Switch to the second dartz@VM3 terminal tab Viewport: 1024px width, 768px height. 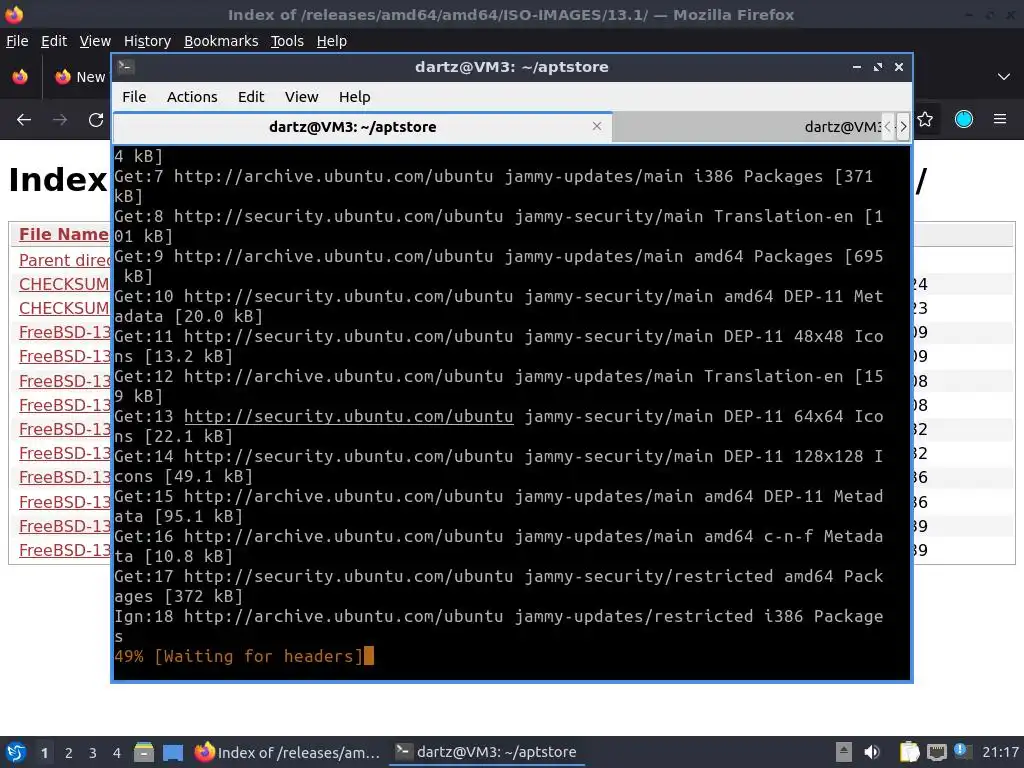click(x=748, y=127)
